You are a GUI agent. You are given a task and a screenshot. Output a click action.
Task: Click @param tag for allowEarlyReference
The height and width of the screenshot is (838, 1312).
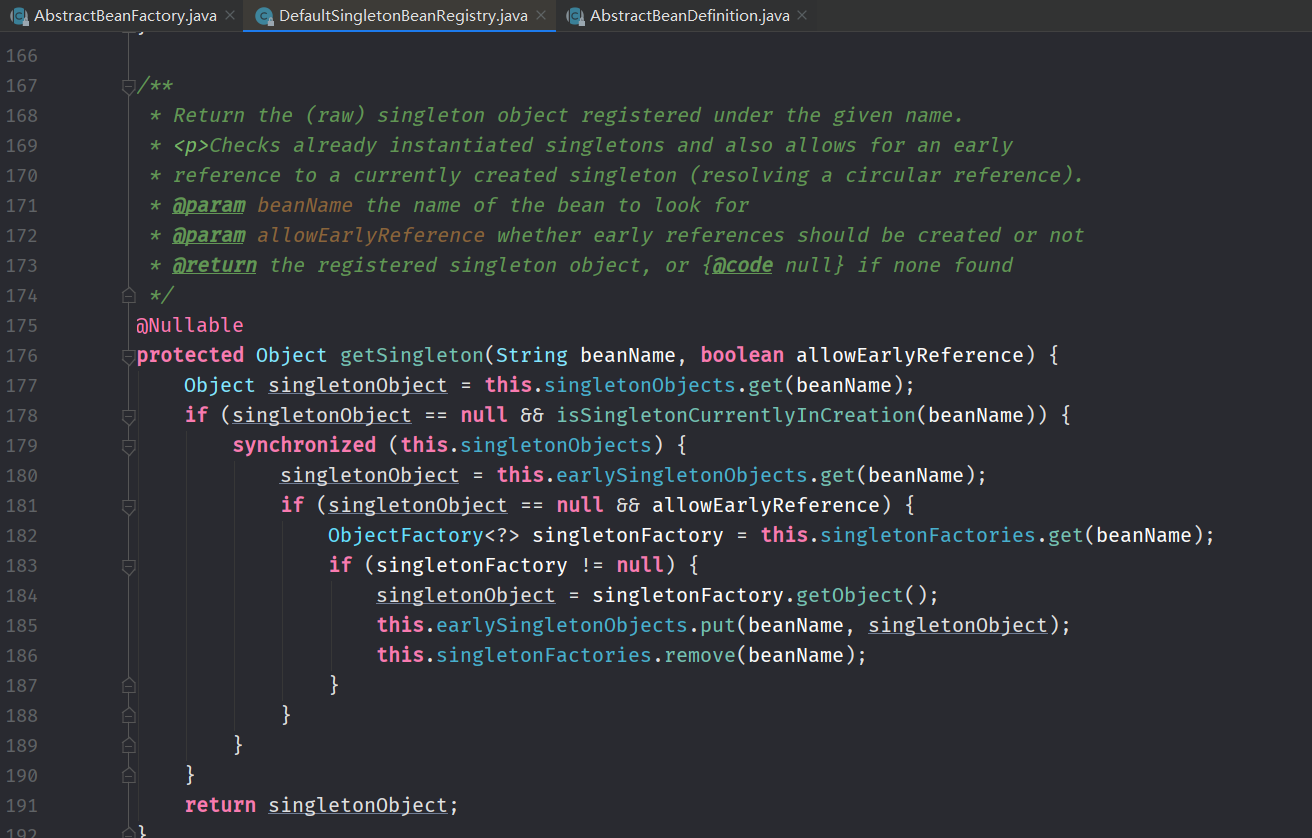tap(208, 235)
